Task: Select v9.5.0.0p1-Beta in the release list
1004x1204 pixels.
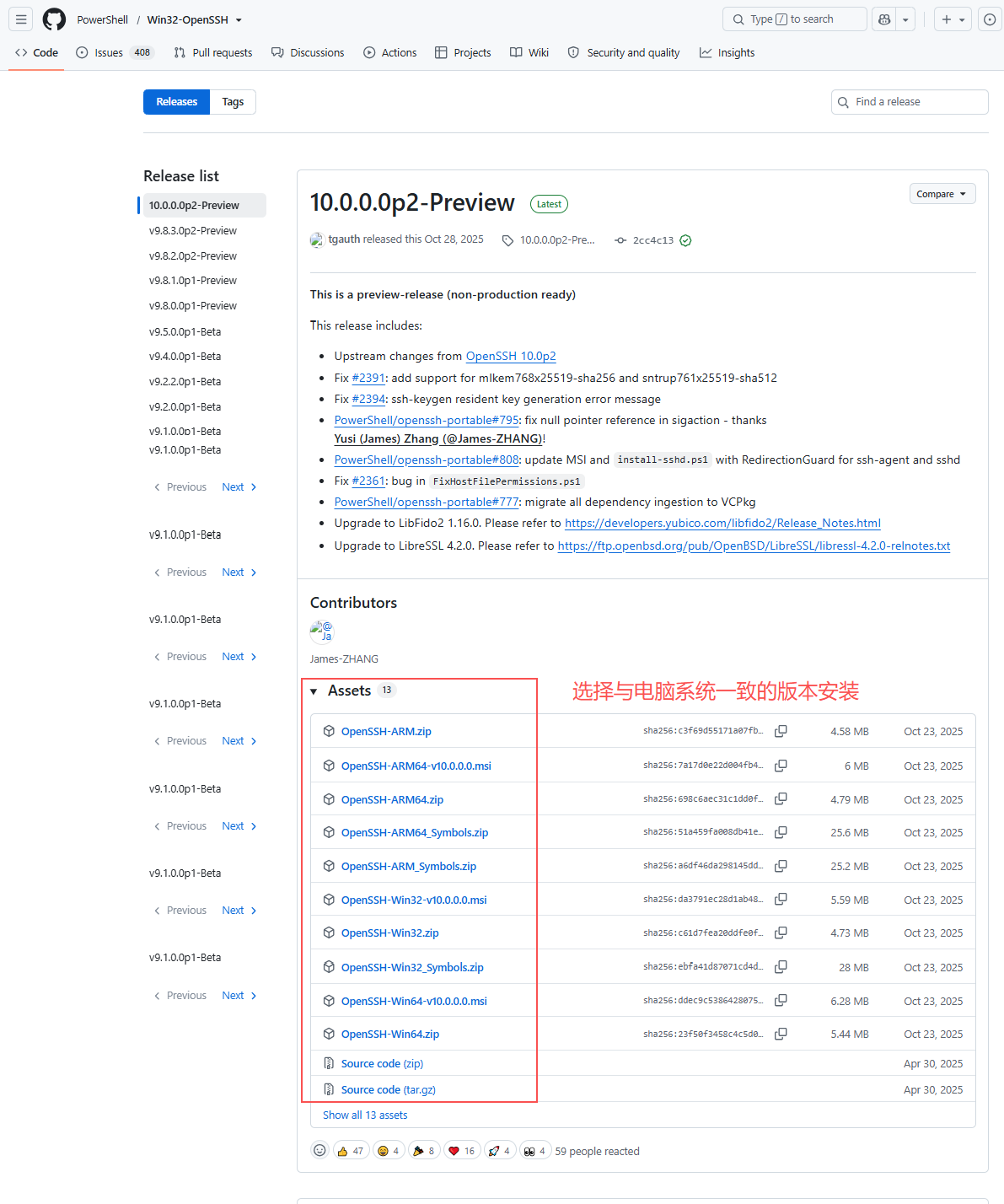Action: 185,331
